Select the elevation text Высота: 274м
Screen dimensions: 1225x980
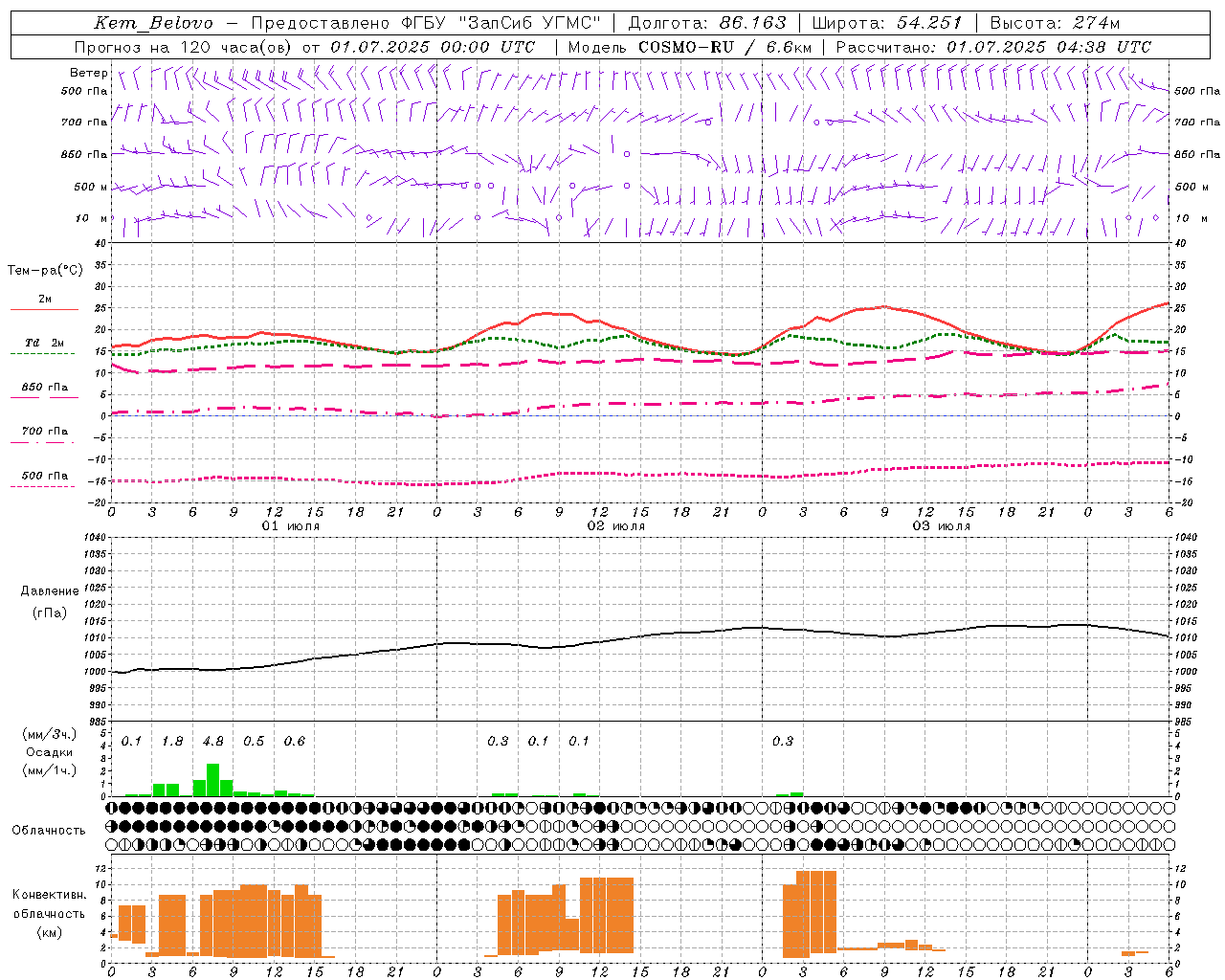[1055, 23]
